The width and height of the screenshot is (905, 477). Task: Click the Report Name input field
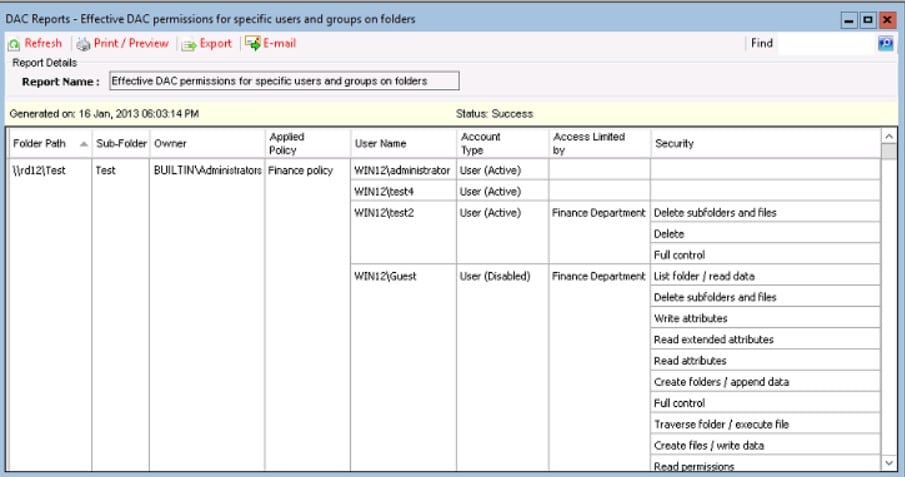(x=285, y=81)
